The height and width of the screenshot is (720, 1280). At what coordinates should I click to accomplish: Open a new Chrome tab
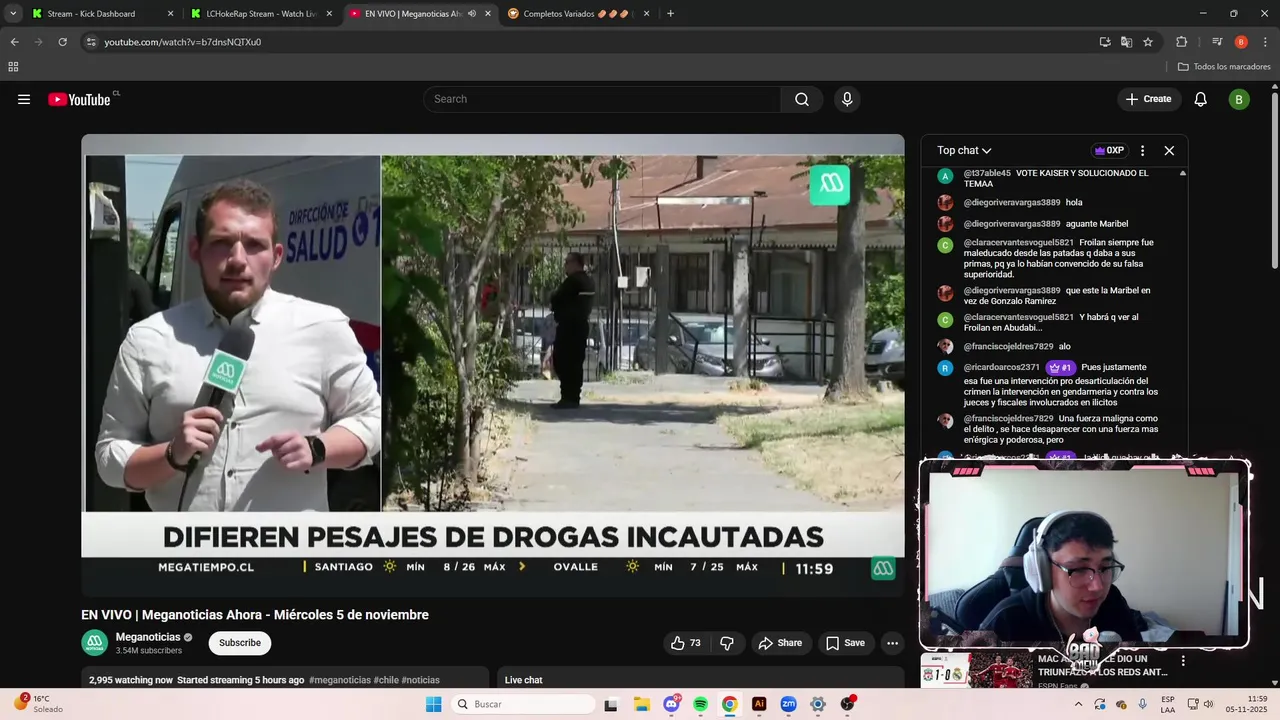tap(670, 14)
